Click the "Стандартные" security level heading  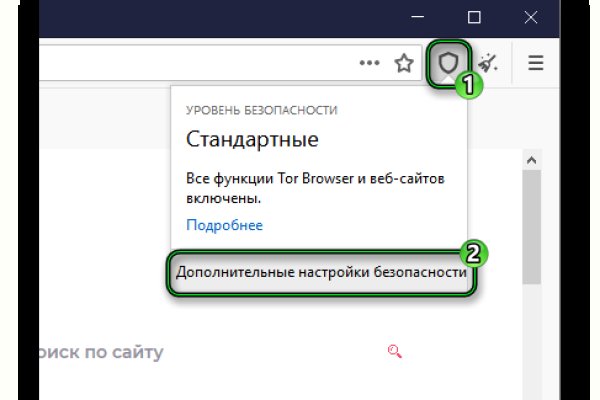(x=252, y=138)
